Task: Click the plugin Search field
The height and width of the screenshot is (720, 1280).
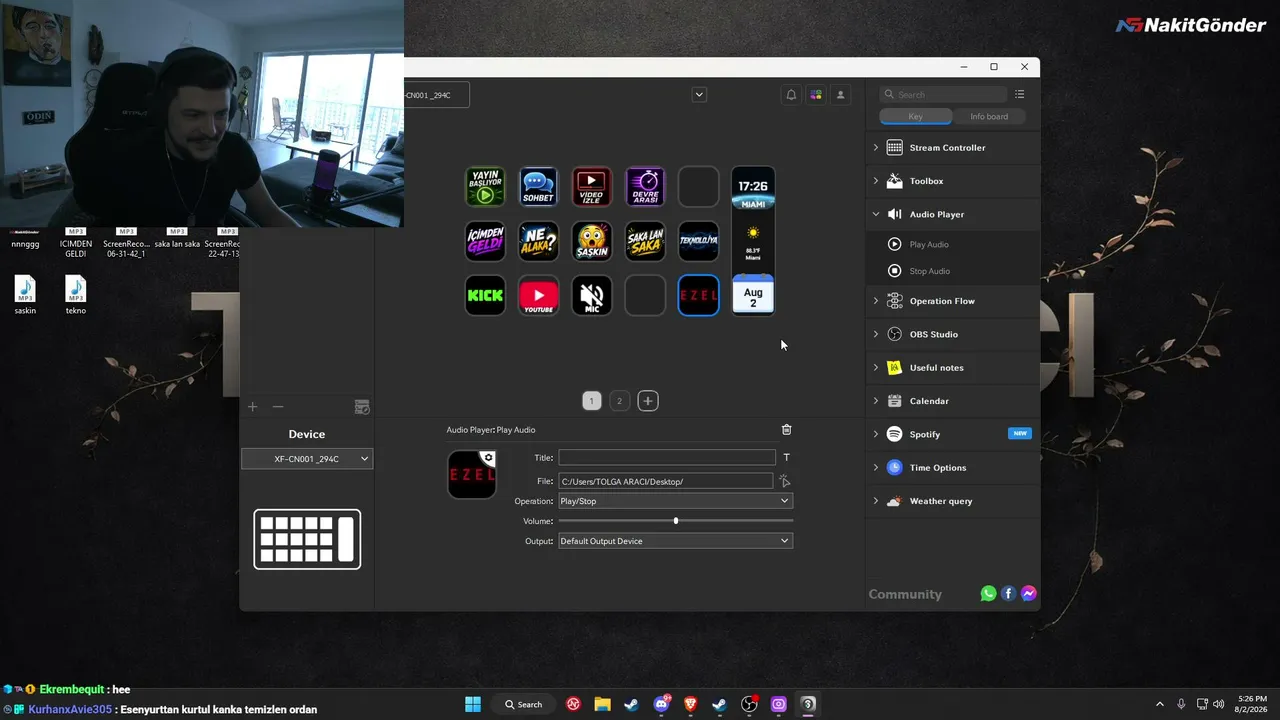Action: coord(943,94)
